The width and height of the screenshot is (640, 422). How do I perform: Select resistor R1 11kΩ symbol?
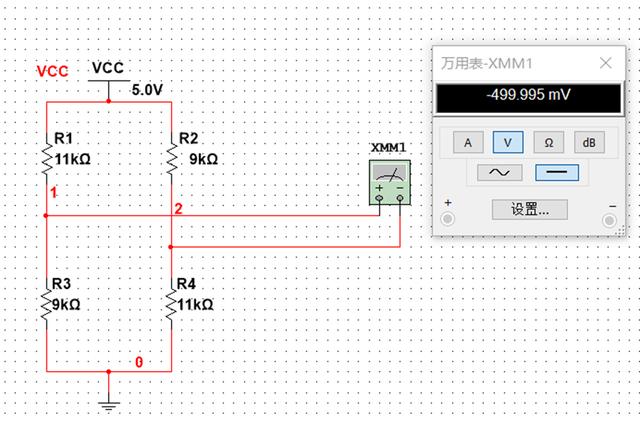pyautogui.click(x=47, y=158)
